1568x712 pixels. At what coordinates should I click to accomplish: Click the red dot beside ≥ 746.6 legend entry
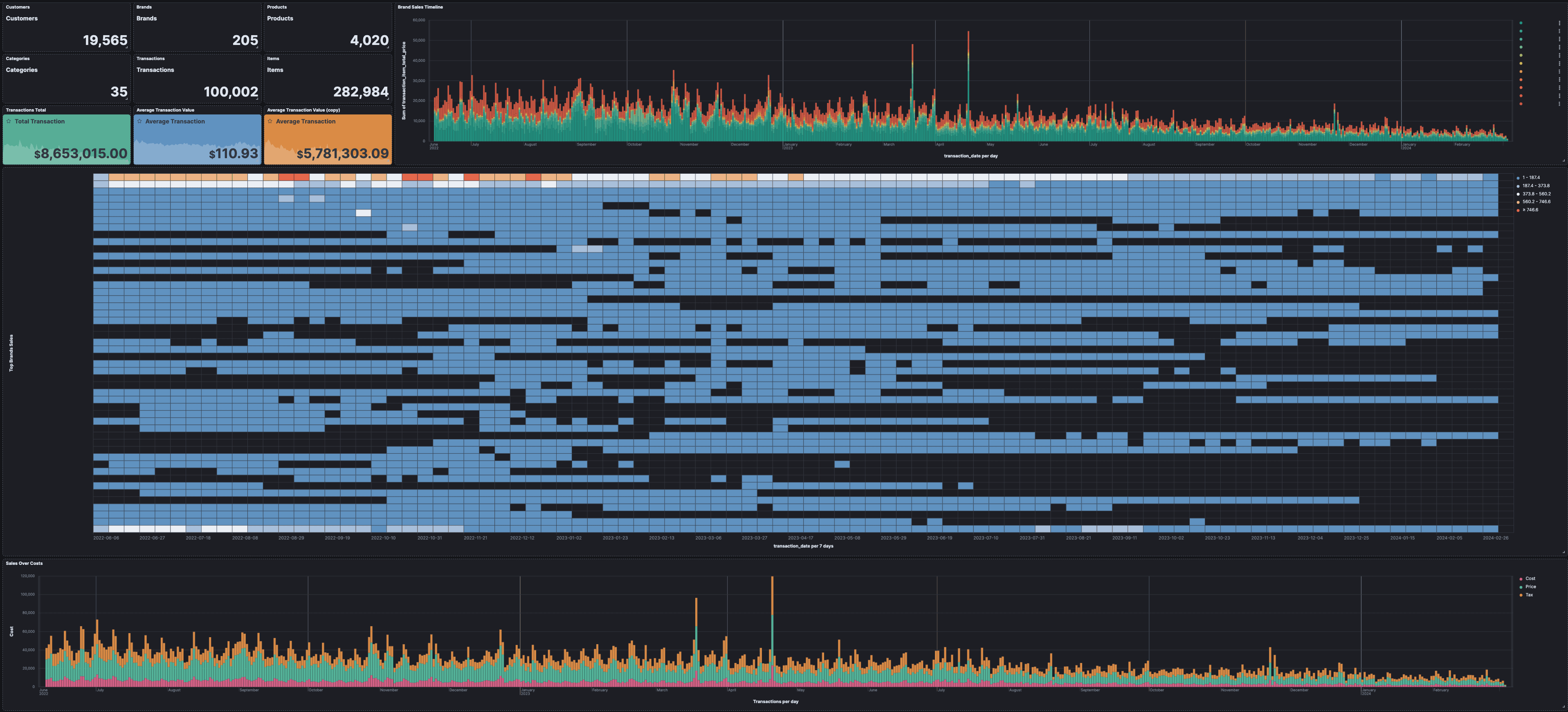point(1518,210)
